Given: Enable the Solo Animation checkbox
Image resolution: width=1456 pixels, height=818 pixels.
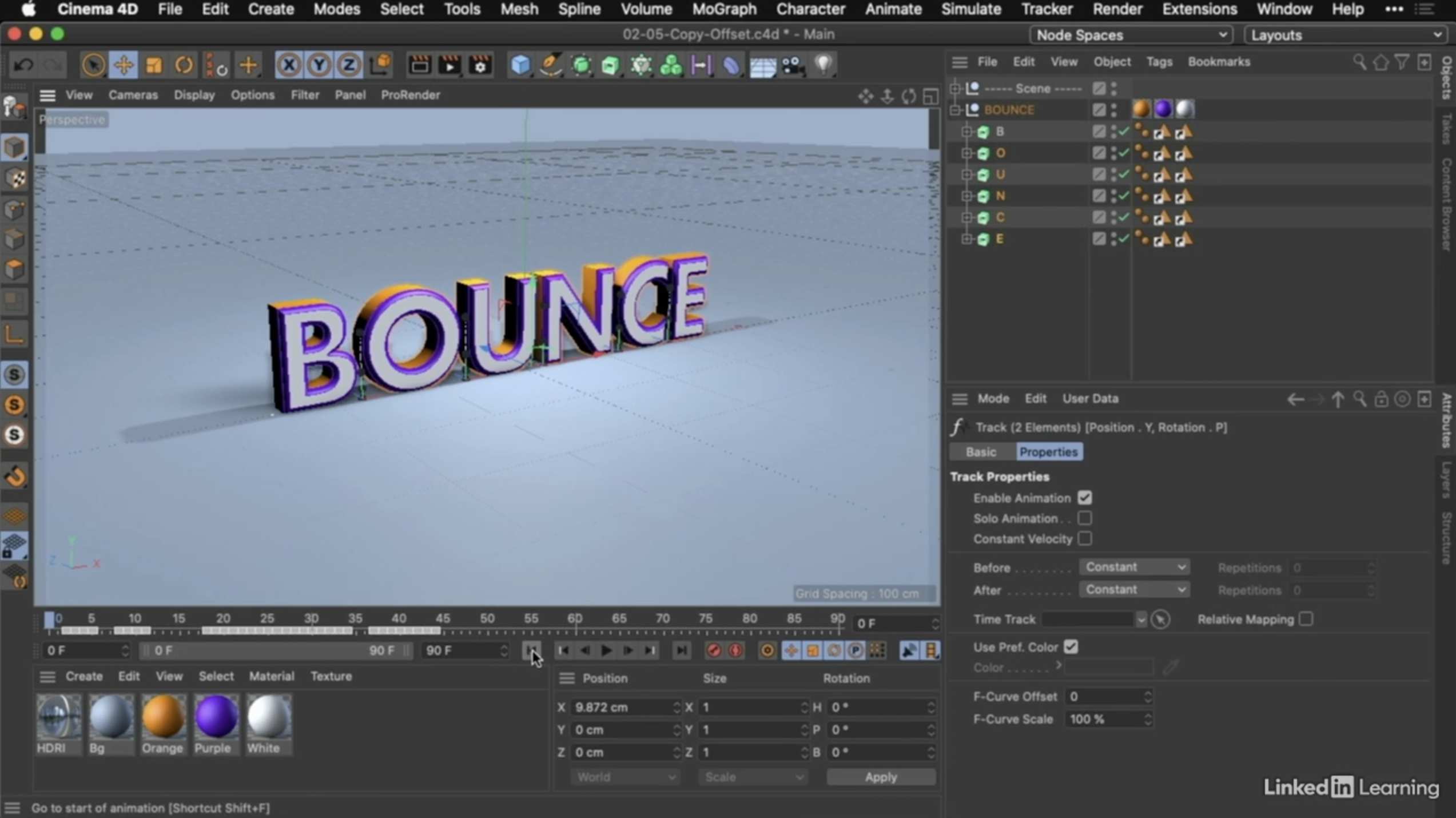Looking at the screenshot, I should [x=1085, y=518].
